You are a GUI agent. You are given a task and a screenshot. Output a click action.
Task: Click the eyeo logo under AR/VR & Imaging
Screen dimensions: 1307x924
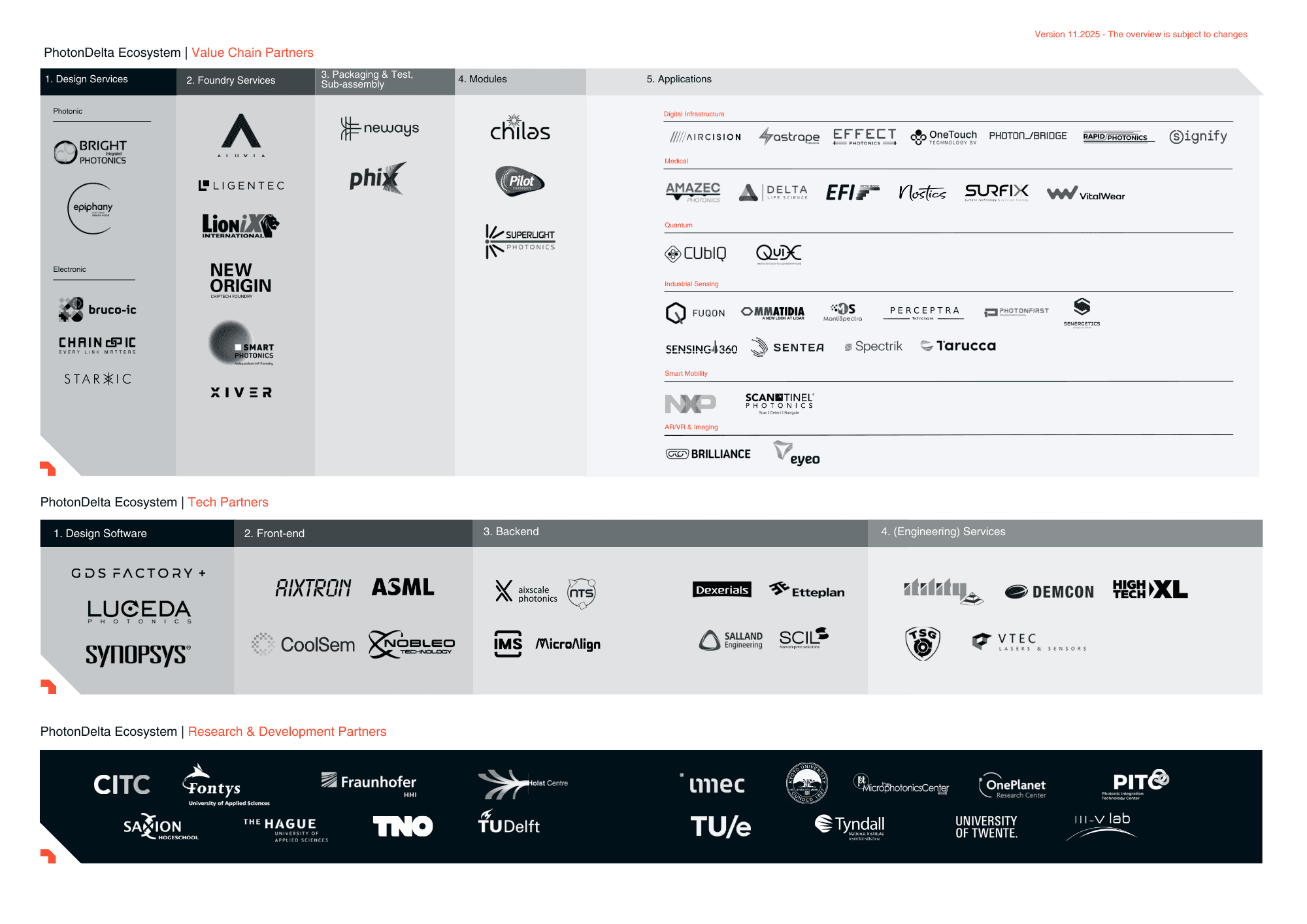point(797,454)
